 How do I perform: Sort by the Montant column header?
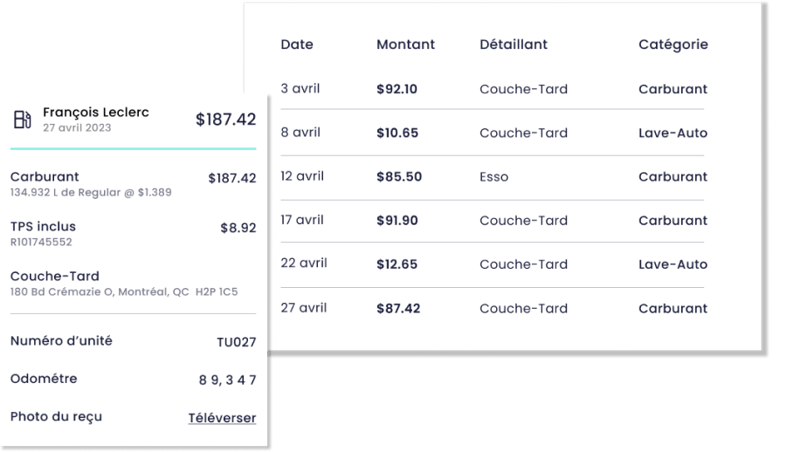406,44
